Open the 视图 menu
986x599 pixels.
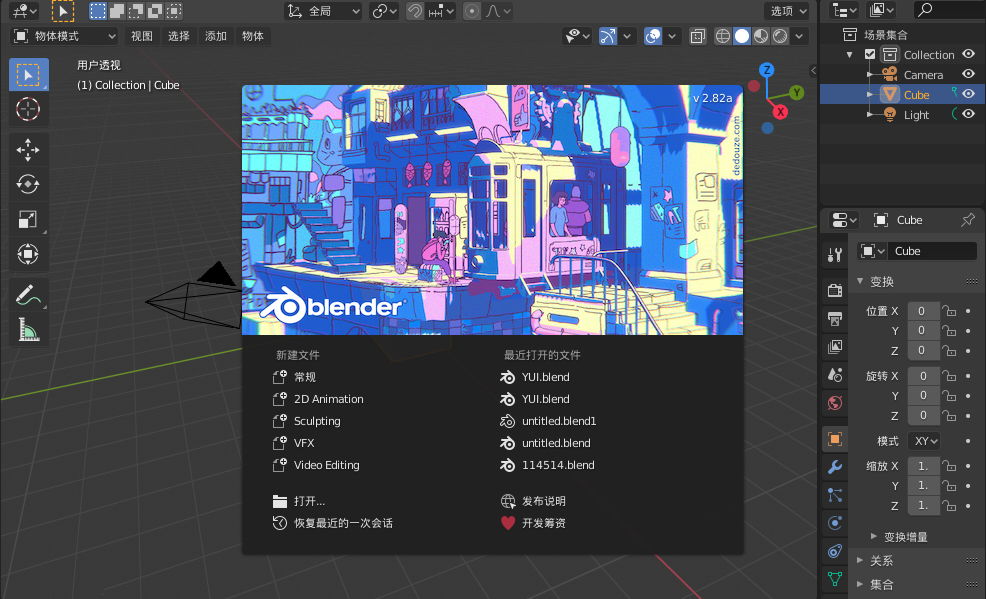tap(141, 36)
